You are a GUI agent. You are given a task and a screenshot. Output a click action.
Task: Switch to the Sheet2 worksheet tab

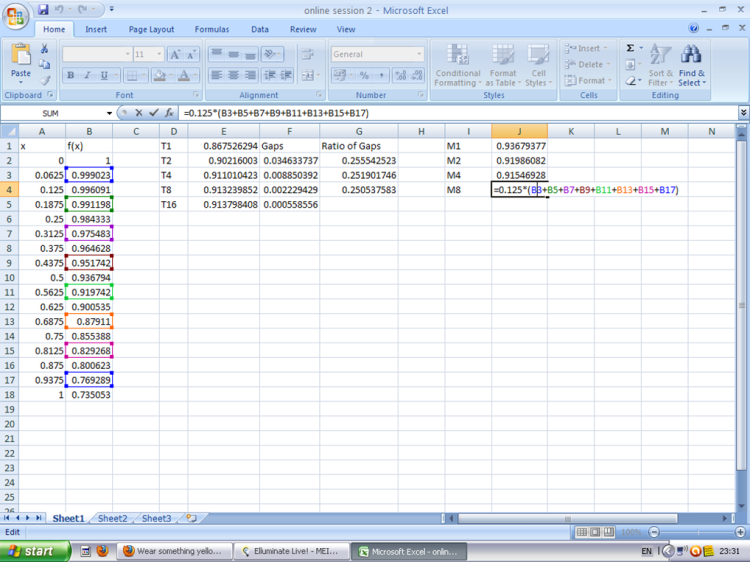[x=112, y=518]
